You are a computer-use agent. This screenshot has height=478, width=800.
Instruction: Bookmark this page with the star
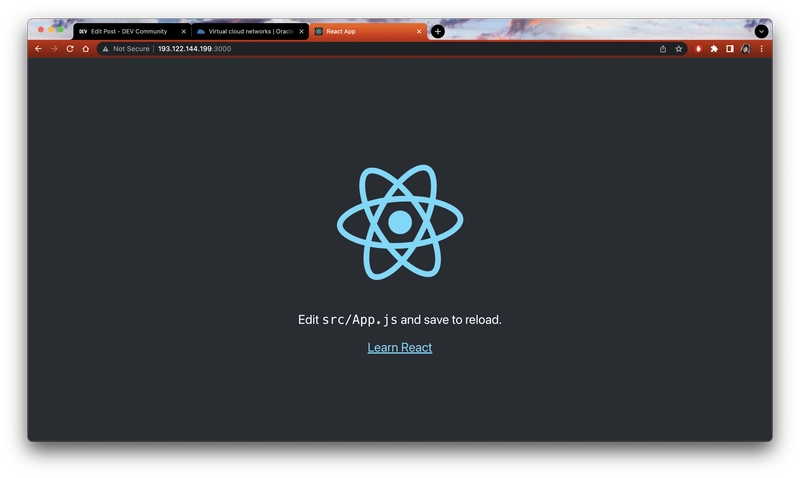pyautogui.click(x=679, y=49)
